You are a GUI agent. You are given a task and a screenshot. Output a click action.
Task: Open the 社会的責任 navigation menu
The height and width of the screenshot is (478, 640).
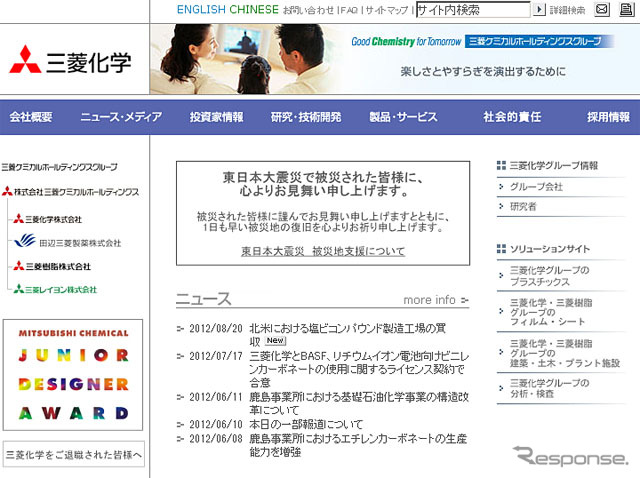[512, 117]
